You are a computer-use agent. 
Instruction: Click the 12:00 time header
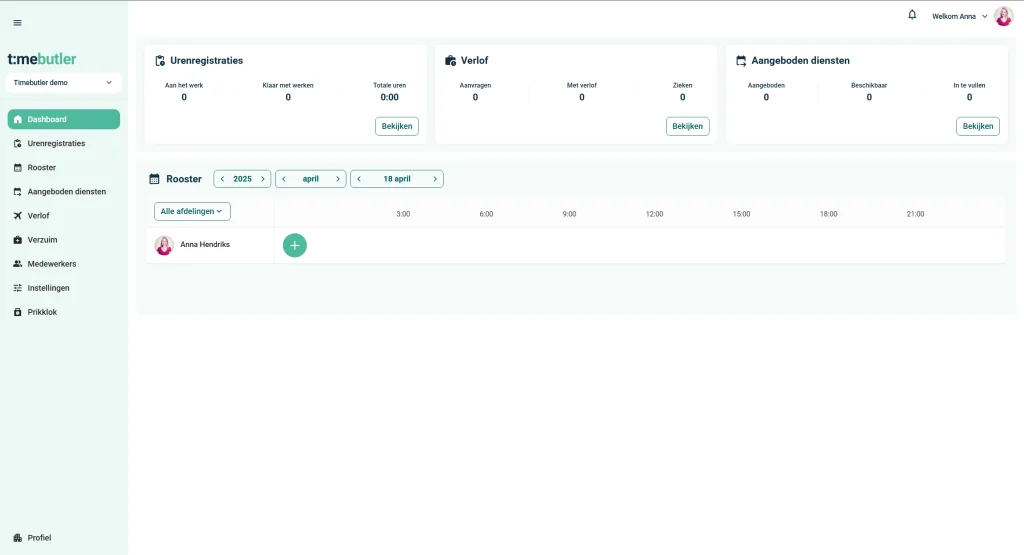tap(654, 214)
